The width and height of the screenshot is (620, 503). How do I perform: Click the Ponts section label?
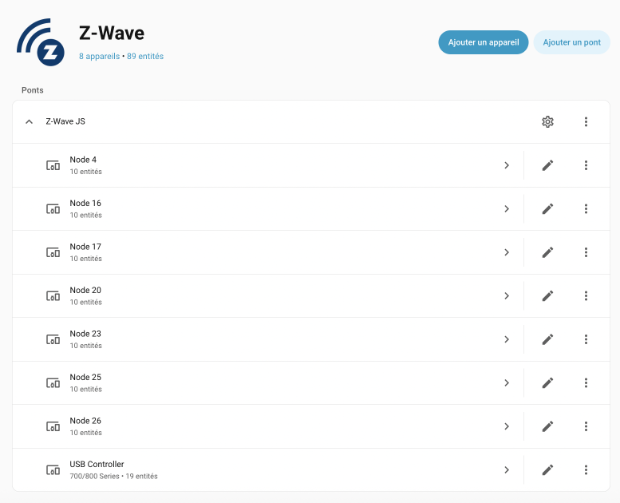[32, 90]
